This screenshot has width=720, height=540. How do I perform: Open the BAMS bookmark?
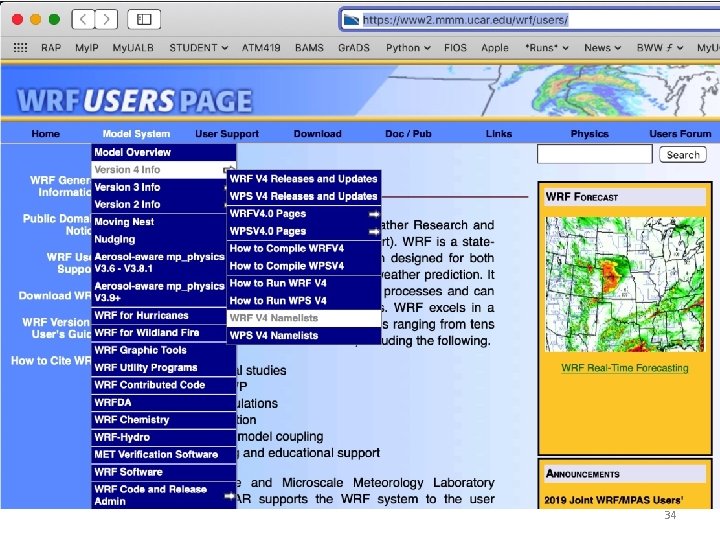click(x=309, y=48)
